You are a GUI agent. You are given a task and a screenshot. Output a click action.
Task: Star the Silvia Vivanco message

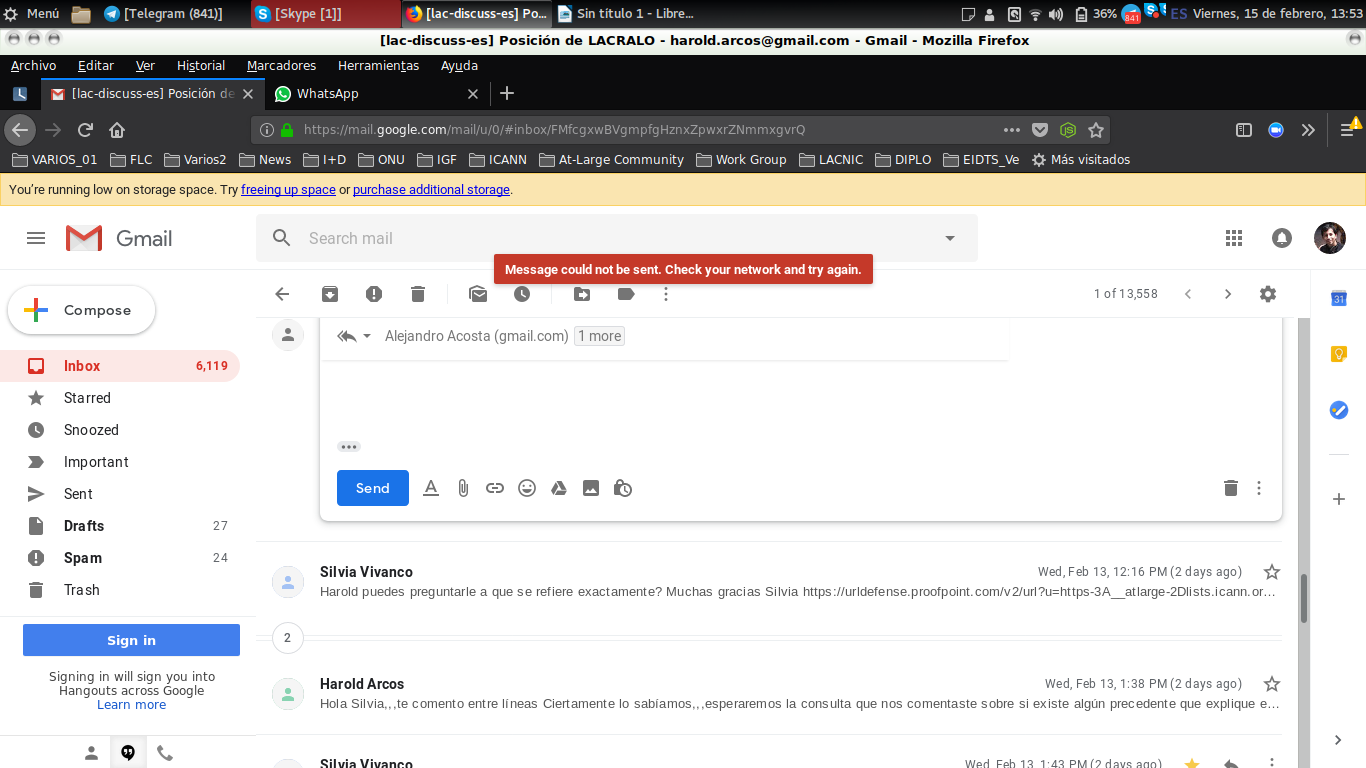click(x=1271, y=572)
